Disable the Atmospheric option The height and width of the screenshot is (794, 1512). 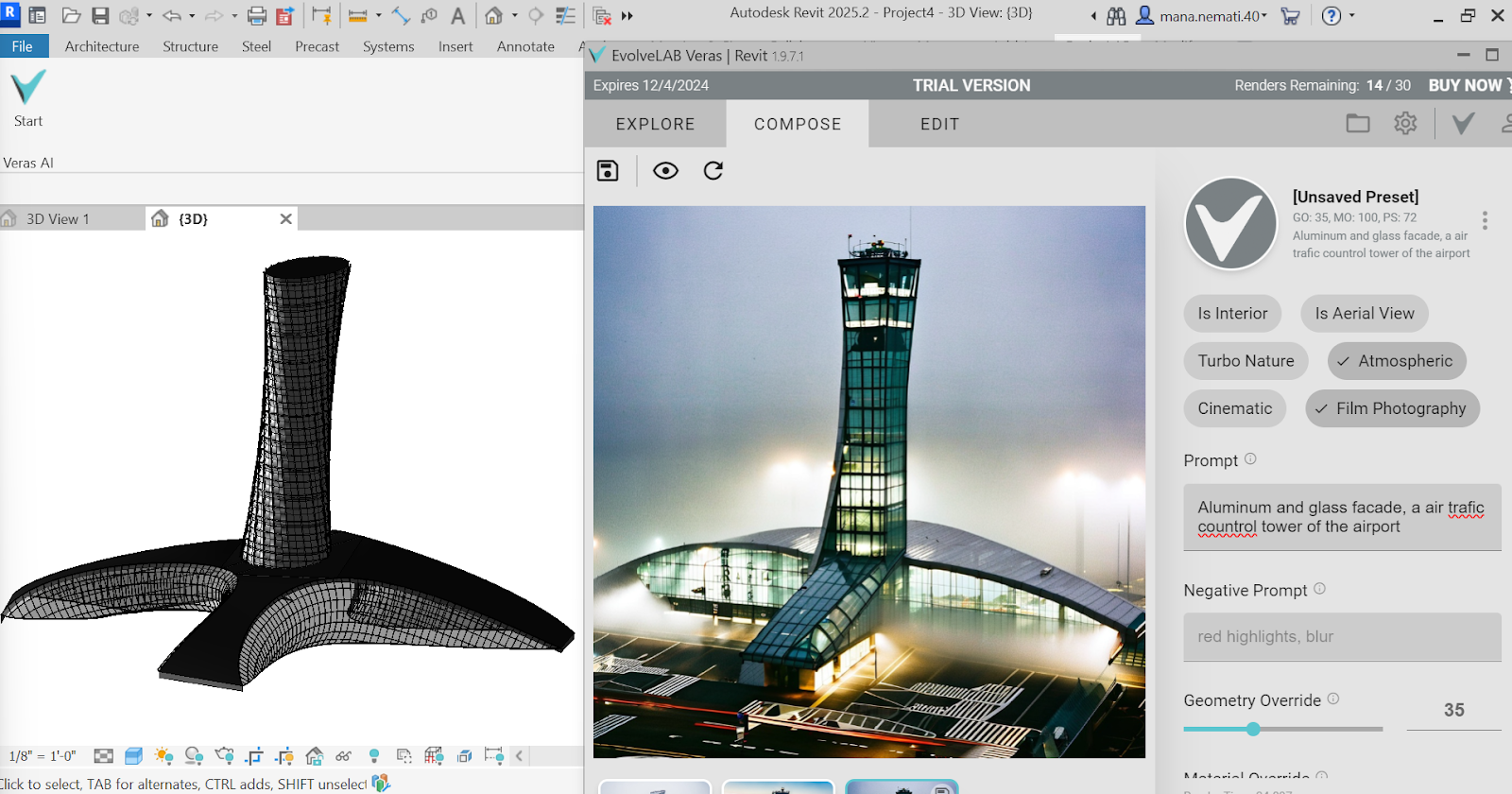coord(1397,361)
